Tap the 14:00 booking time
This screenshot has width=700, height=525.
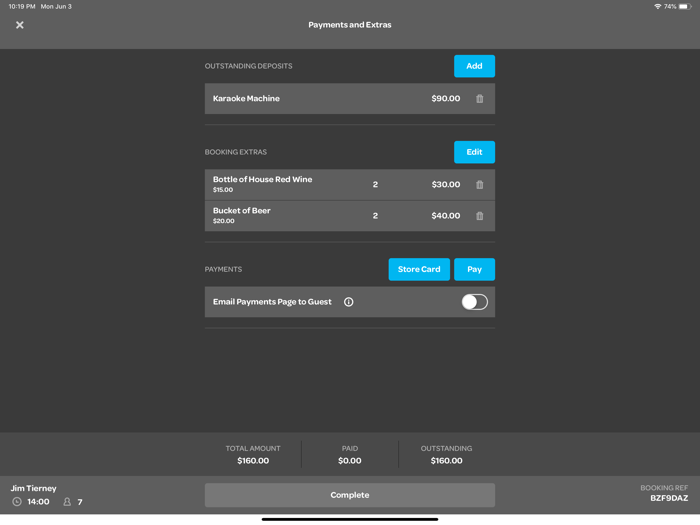point(38,502)
